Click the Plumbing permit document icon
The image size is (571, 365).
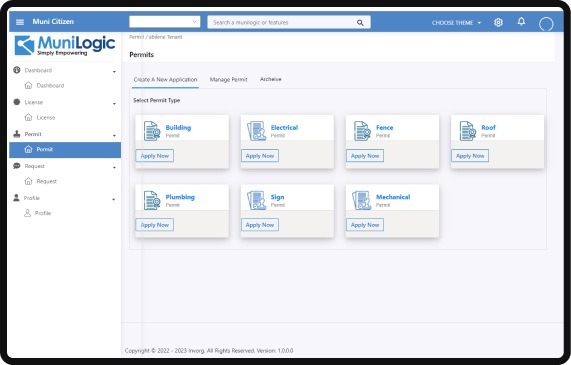click(152, 200)
